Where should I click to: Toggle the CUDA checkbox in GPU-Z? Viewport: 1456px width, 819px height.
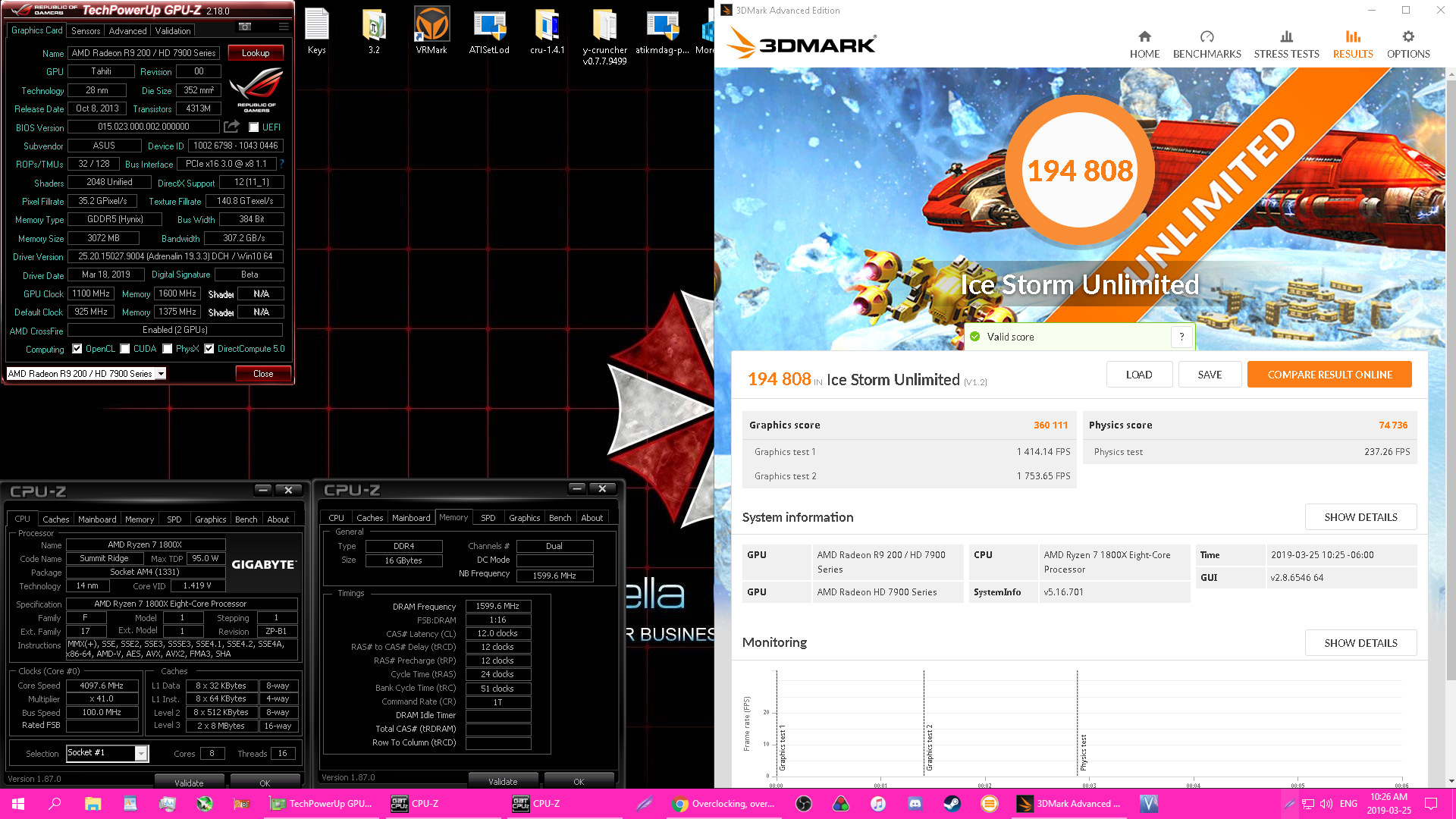(124, 349)
